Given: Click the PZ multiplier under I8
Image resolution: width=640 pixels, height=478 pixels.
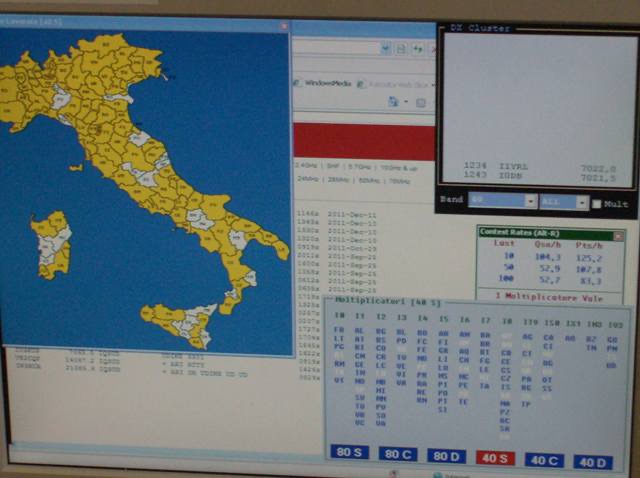Looking at the screenshot, I should 505,412.
